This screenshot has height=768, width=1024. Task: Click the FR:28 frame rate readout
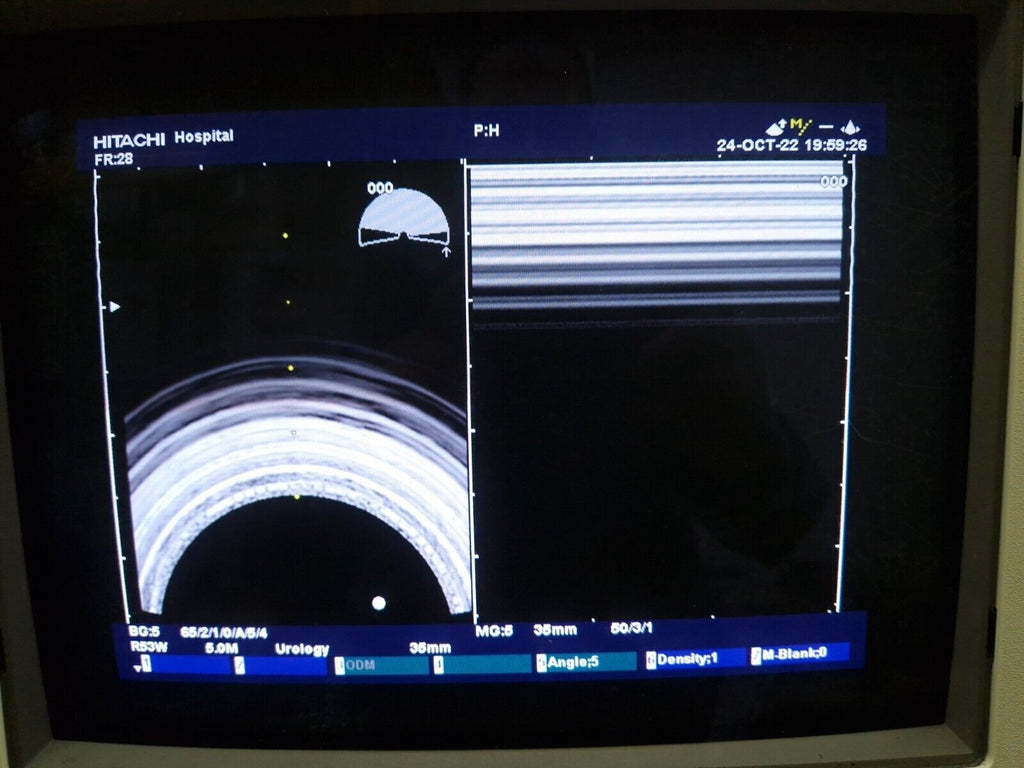(114, 159)
